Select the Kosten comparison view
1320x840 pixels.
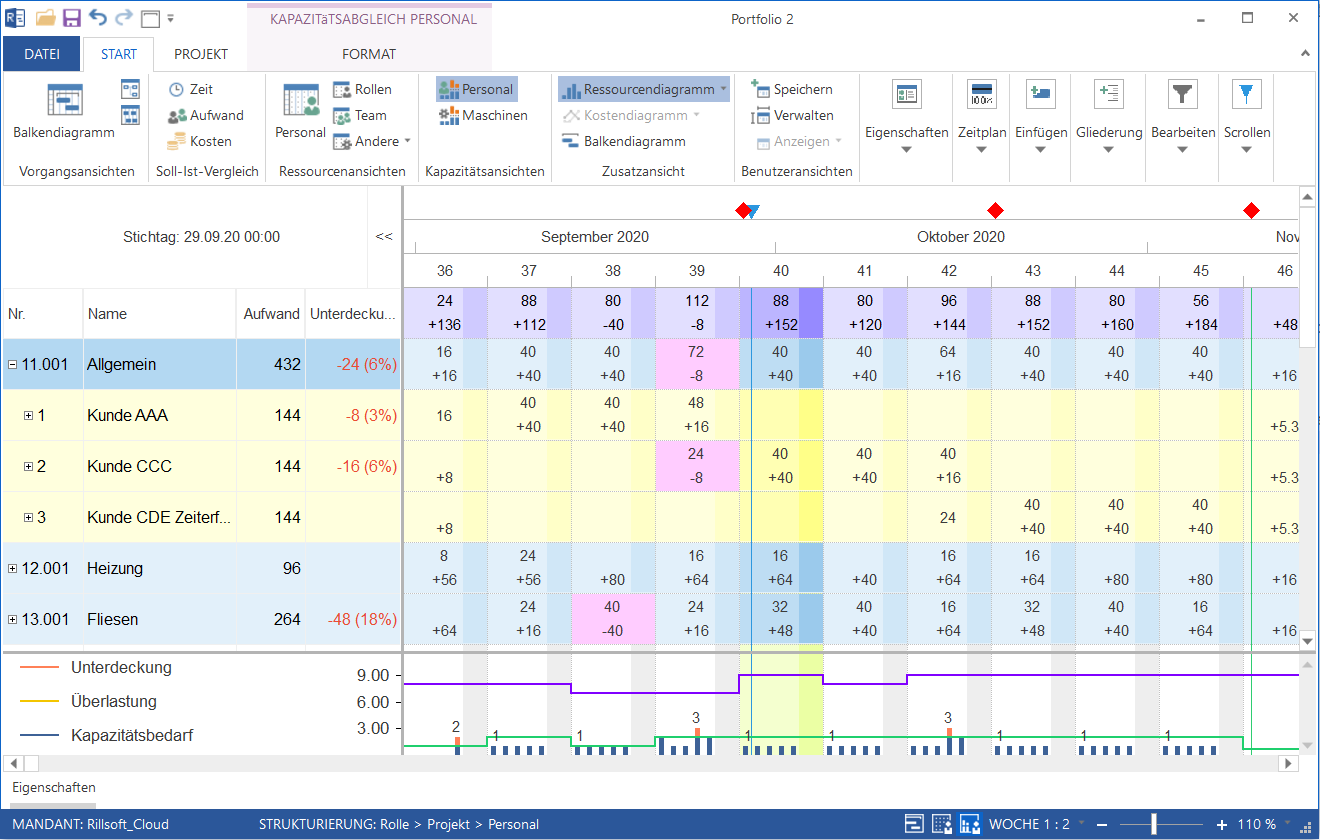point(177,141)
